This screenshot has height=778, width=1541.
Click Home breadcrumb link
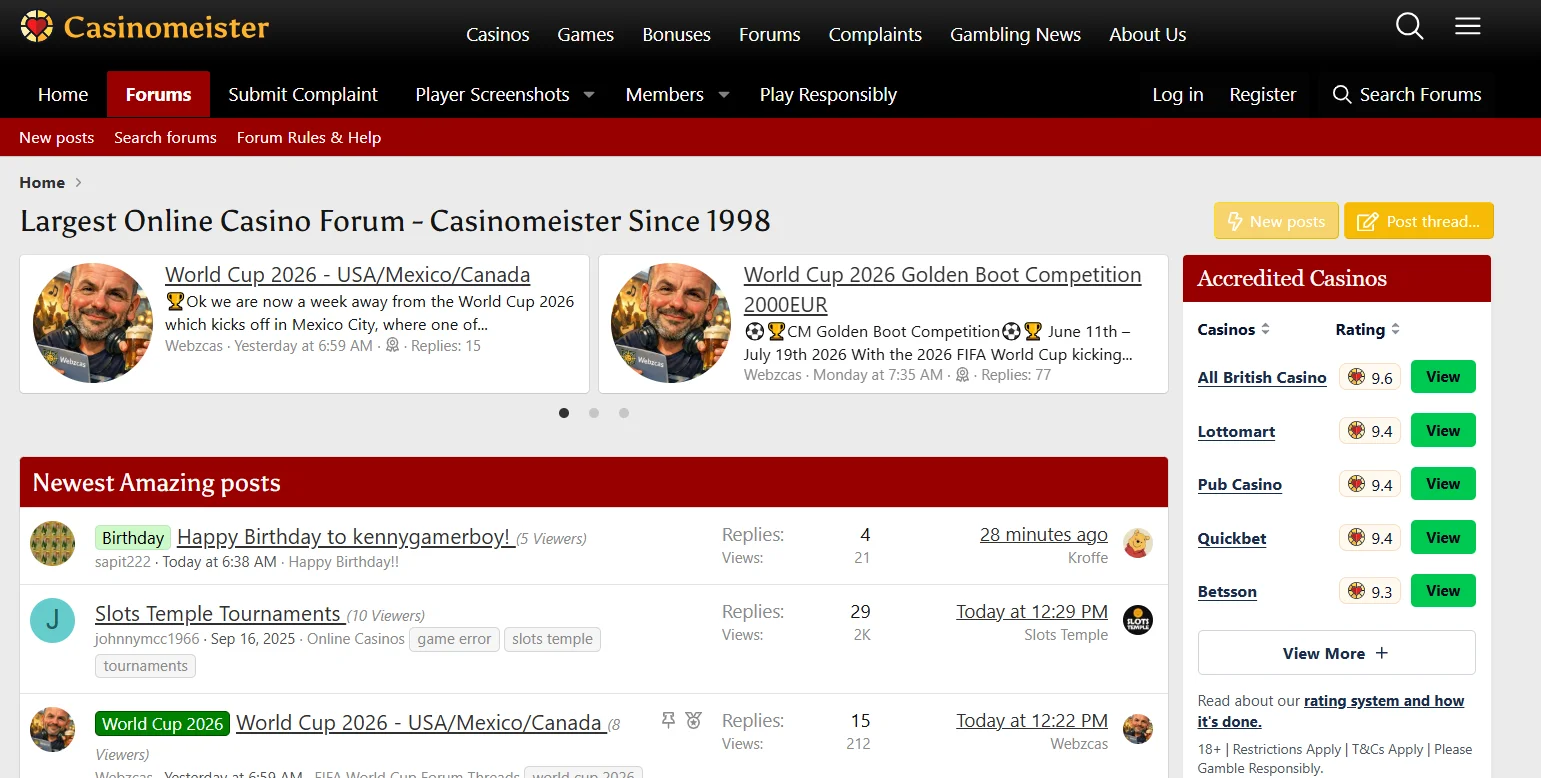coord(42,182)
